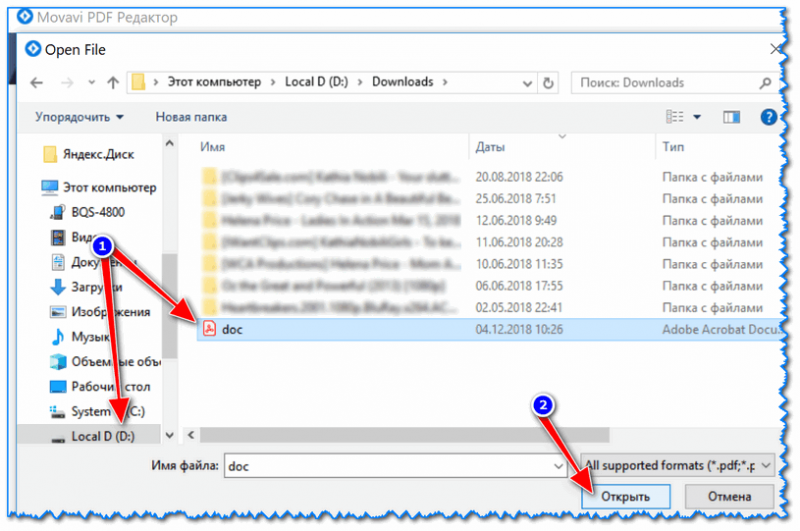Open 'Загрузки' folder in sidebar
800x531 pixels.
[87, 287]
